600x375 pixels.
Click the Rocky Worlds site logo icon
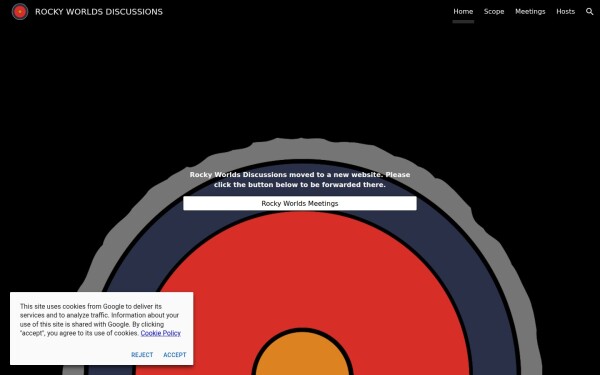click(20, 11)
